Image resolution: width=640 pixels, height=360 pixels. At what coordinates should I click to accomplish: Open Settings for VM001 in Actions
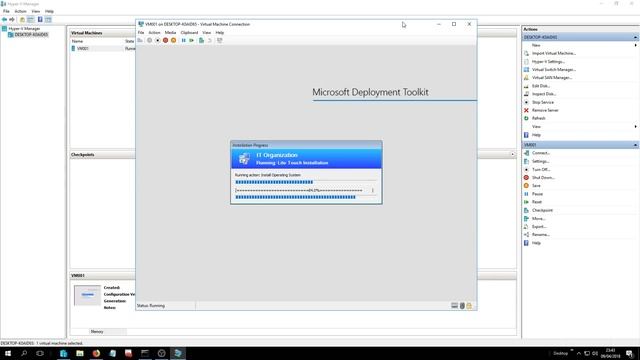(540, 162)
